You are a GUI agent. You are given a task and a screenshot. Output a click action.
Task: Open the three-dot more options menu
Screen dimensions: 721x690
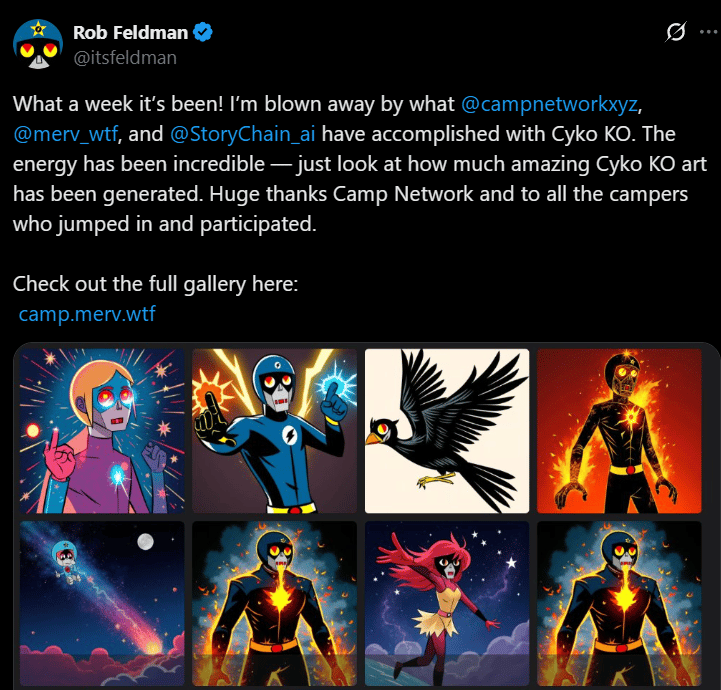(x=709, y=32)
